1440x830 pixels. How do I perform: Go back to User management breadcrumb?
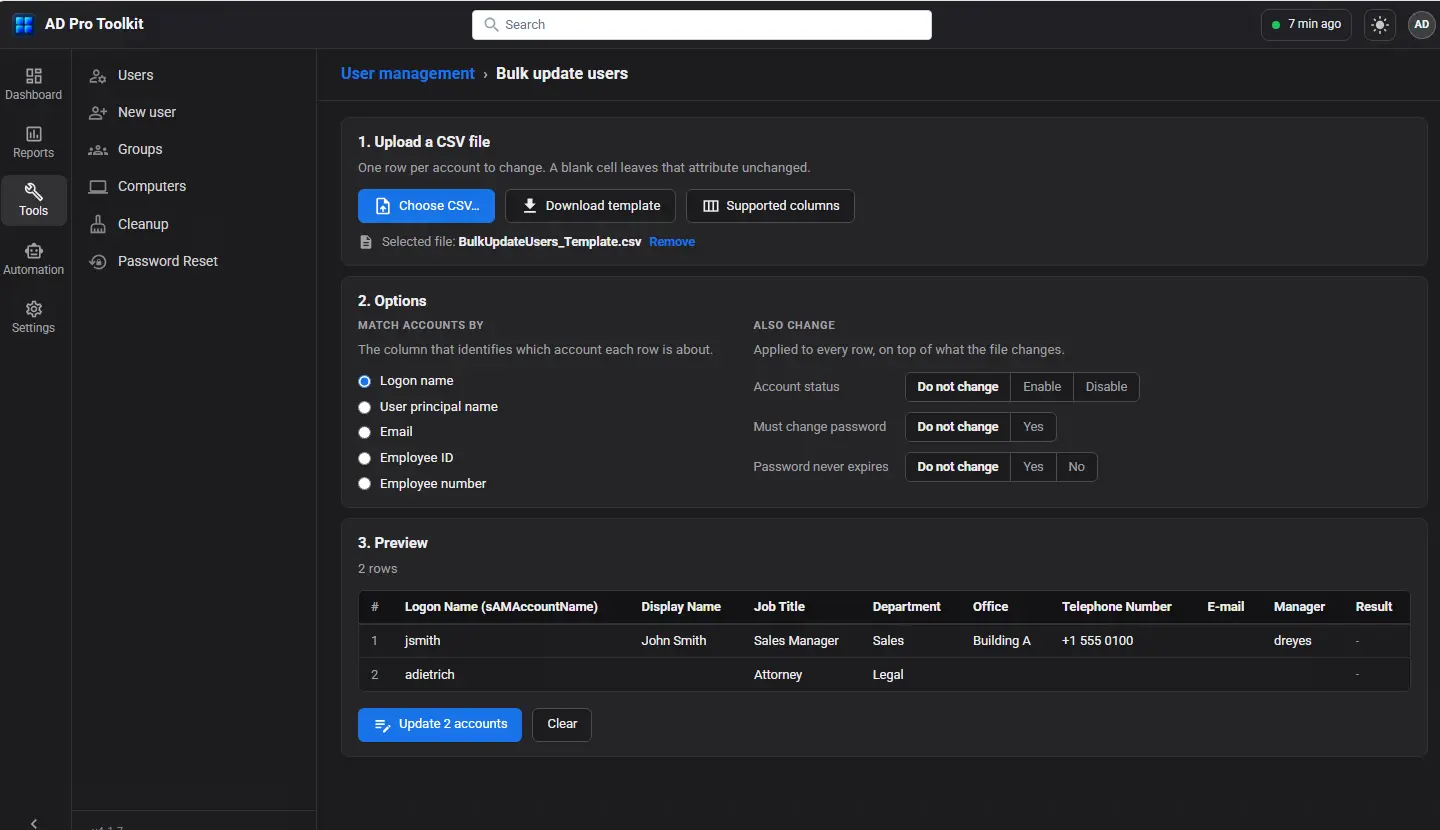click(x=408, y=73)
